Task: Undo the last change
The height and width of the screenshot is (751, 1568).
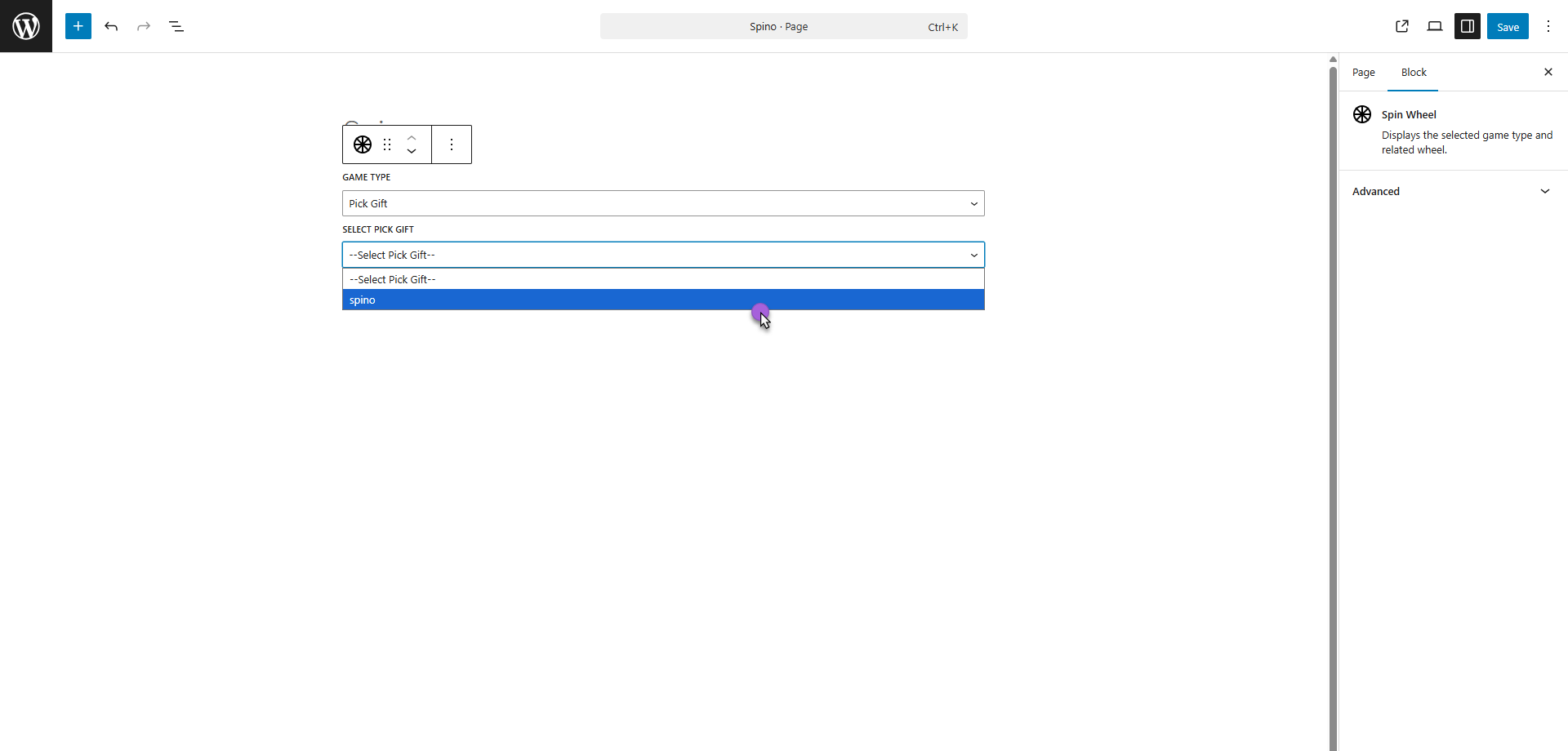Action: coord(111,26)
